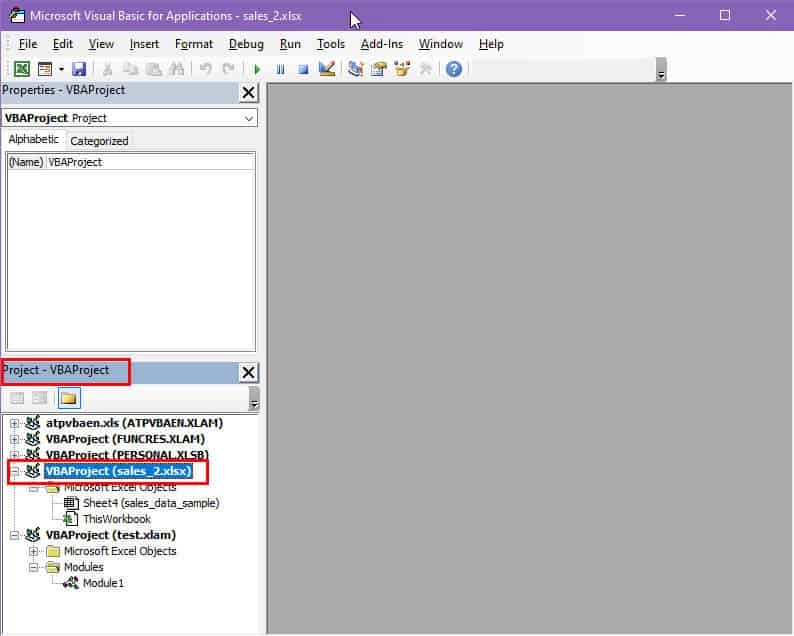
Task: Click the VBA application title bar icon
Action: [x=17, y=16]
